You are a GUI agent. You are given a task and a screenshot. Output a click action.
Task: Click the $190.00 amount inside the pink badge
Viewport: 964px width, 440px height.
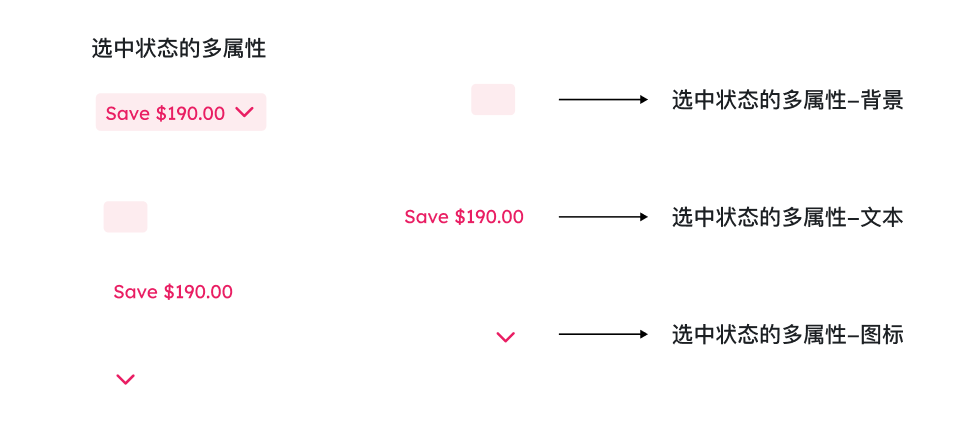pos(190,113)
